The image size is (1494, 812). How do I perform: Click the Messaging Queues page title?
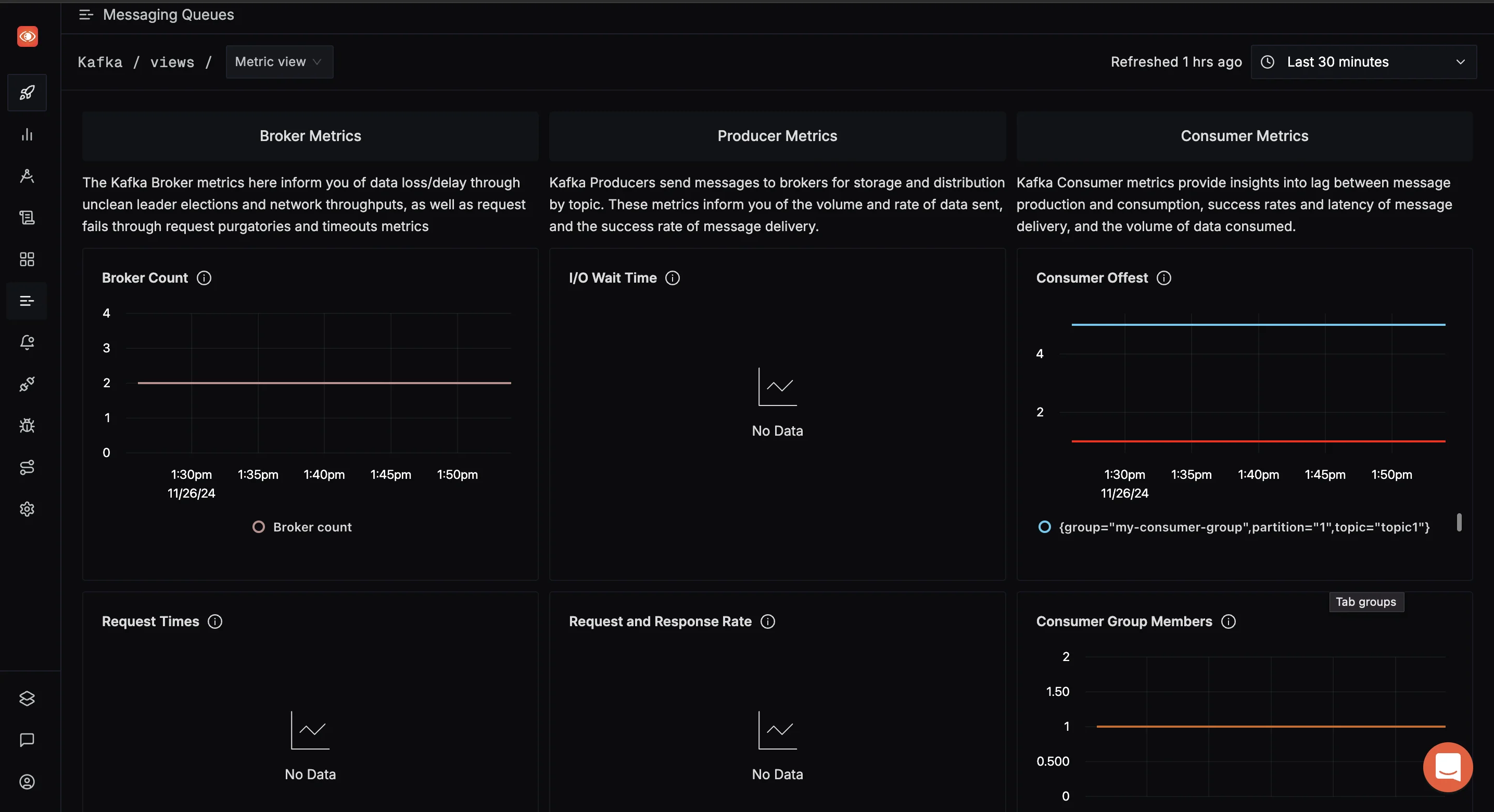pos(169,15)
